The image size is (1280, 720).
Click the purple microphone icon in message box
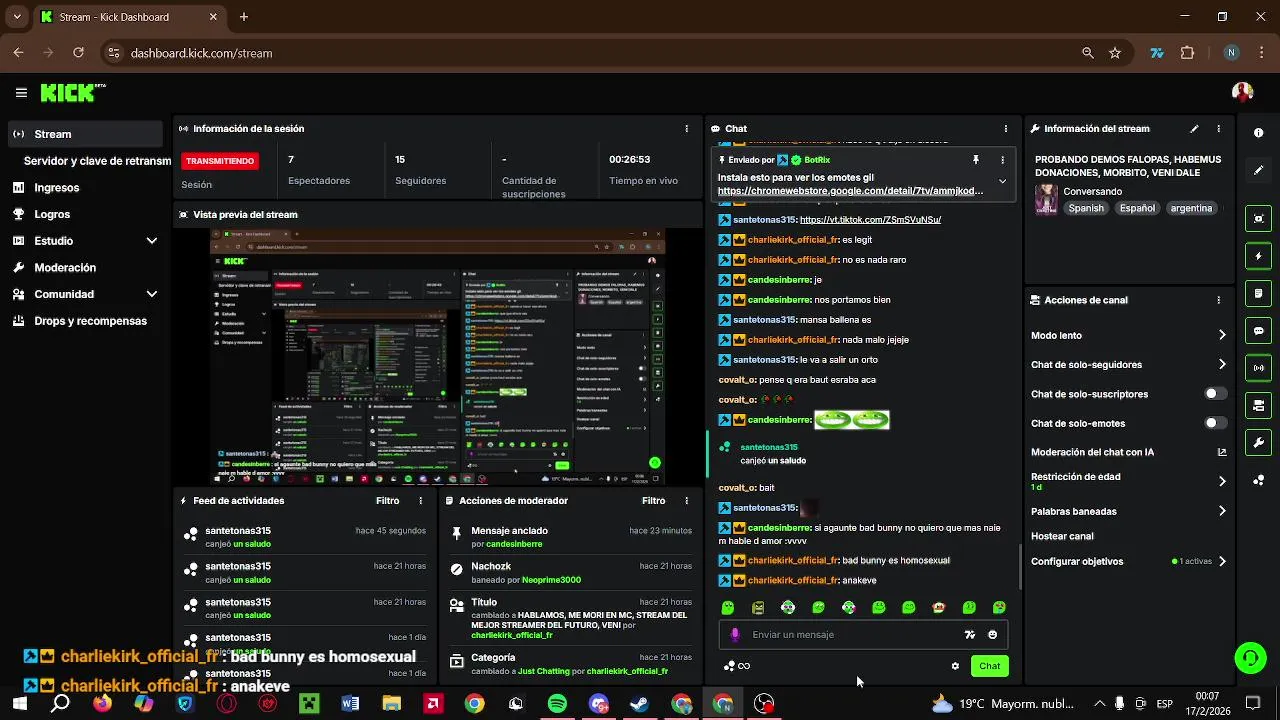[x=735, y=635]
